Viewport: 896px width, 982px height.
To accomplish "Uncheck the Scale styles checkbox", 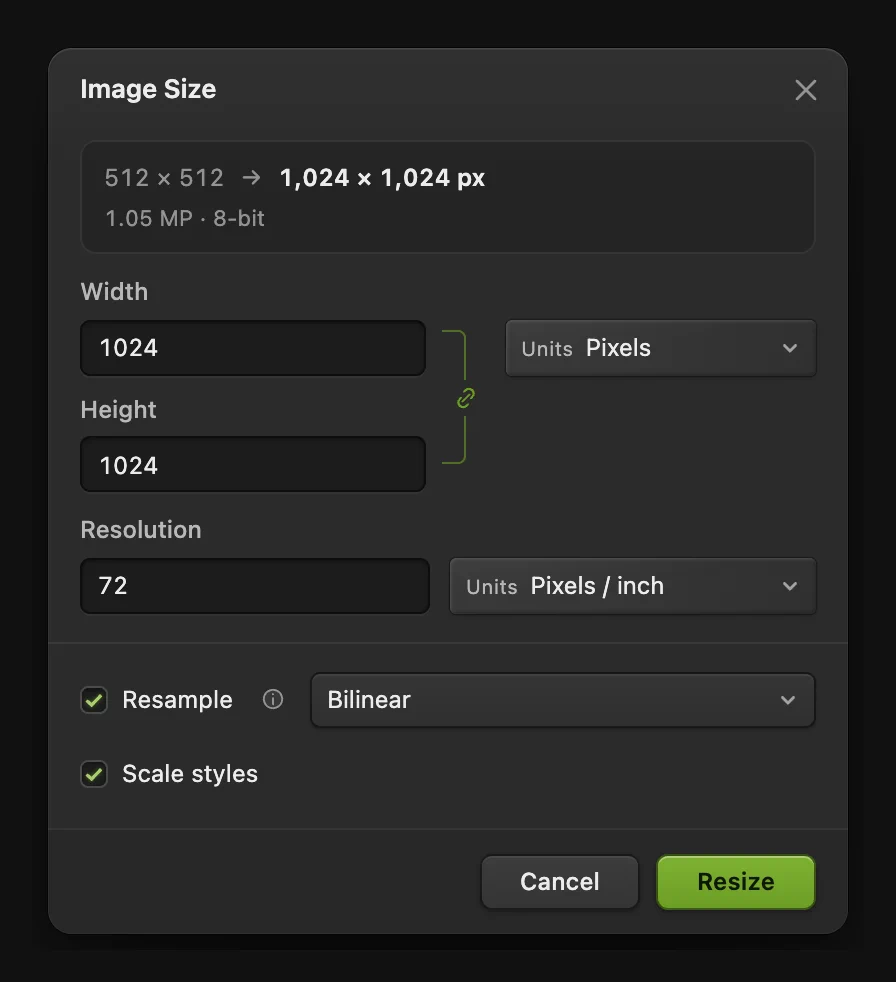I will (94, 774).
